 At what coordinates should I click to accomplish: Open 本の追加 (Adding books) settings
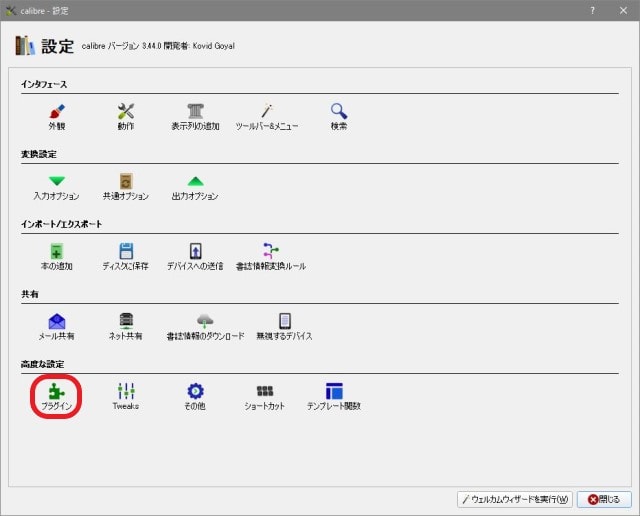[x=57, y=257]
